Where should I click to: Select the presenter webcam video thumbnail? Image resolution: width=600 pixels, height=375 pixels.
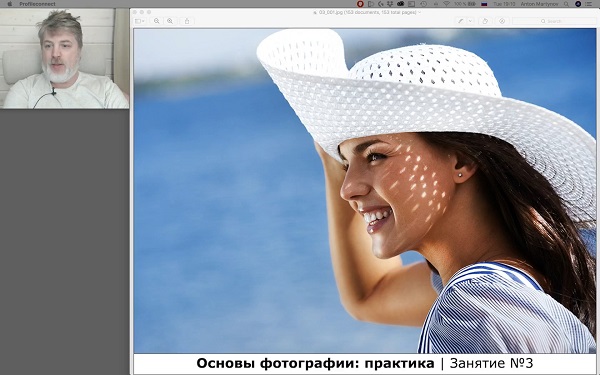64,58
